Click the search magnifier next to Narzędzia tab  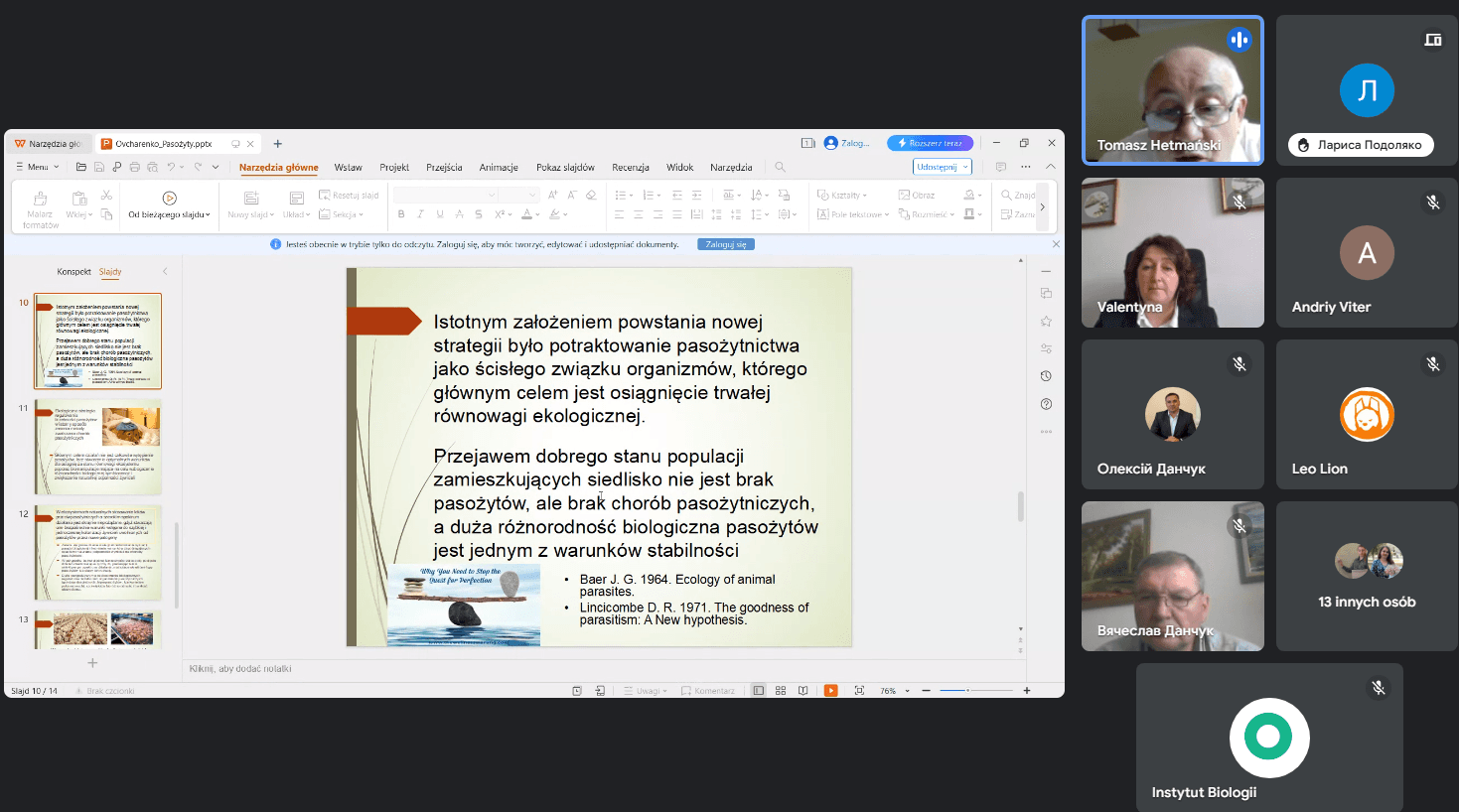coord(780,167)
